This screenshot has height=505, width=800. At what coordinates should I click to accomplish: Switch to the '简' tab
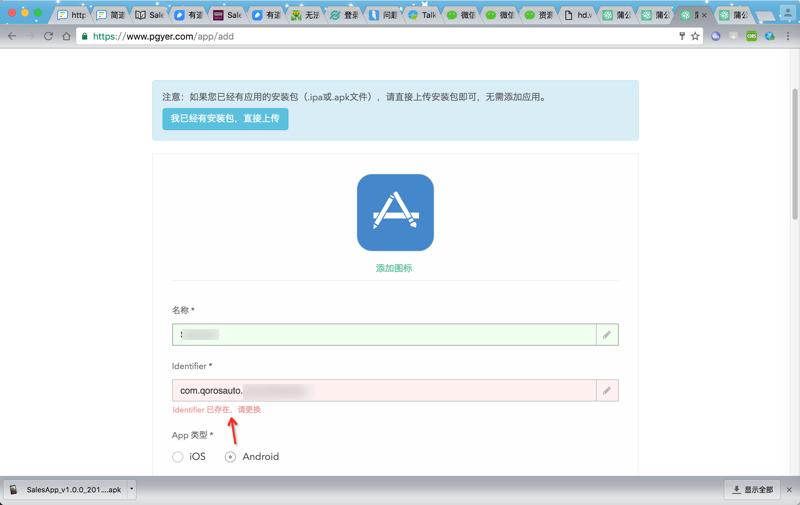tap(111, 15)
